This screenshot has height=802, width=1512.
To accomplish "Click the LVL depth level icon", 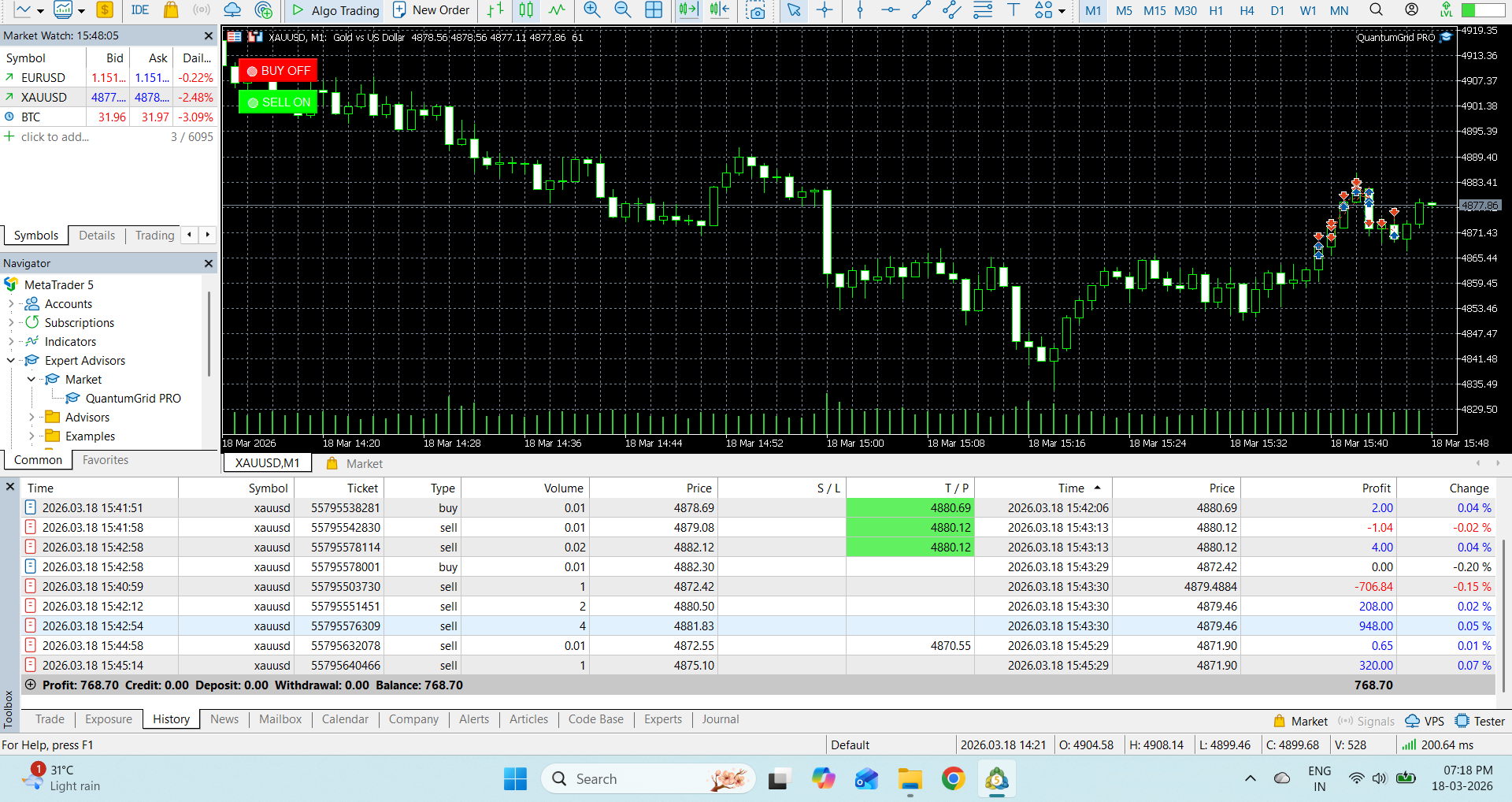I will (x=1446, y=10).
